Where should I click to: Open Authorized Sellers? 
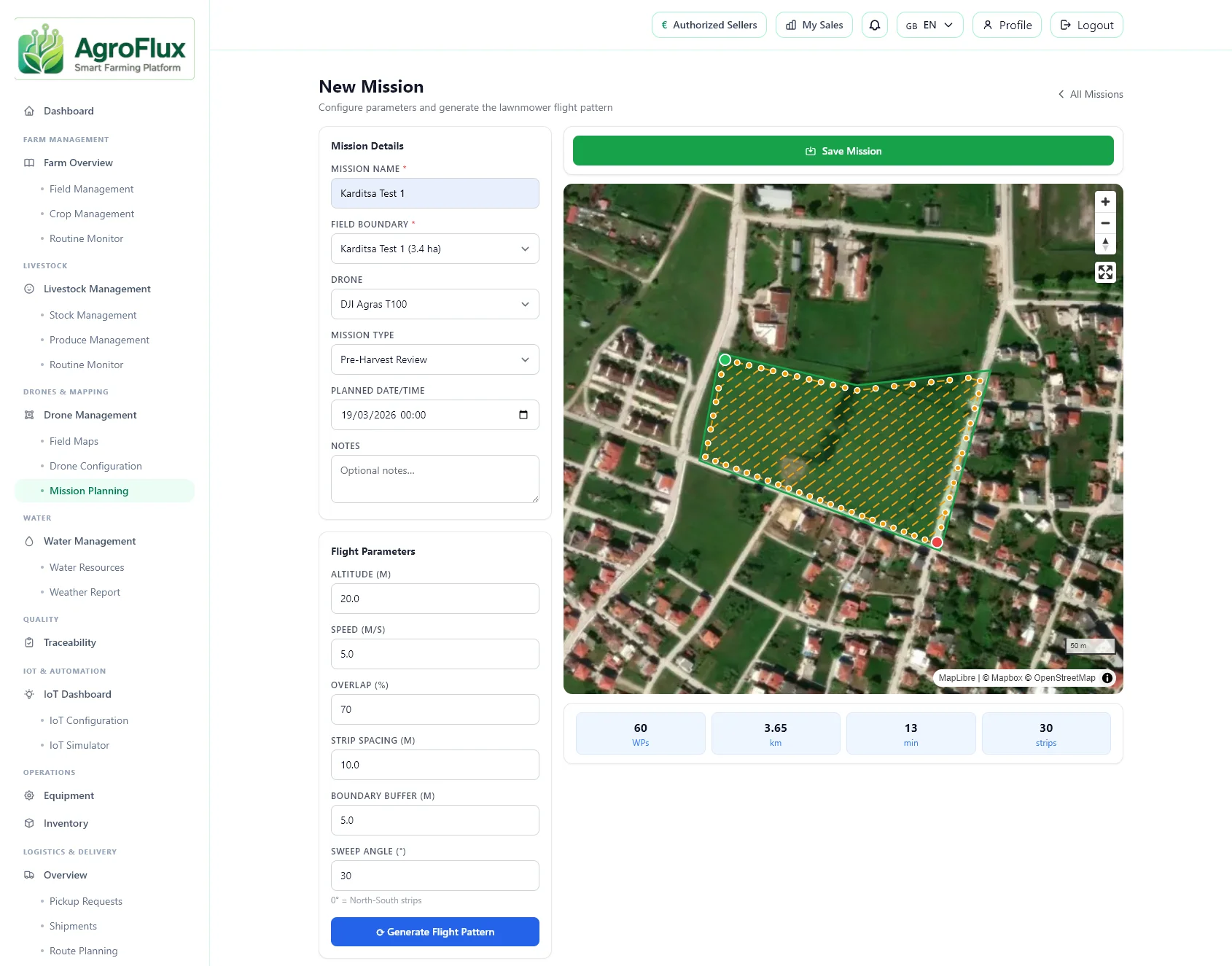coord(709,25)
